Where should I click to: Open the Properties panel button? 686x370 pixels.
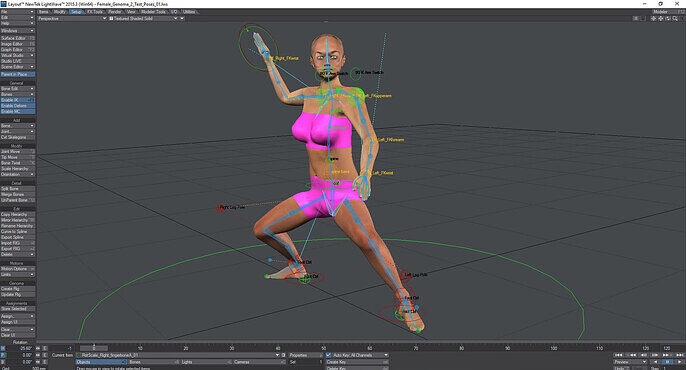[x=305, y=355]
